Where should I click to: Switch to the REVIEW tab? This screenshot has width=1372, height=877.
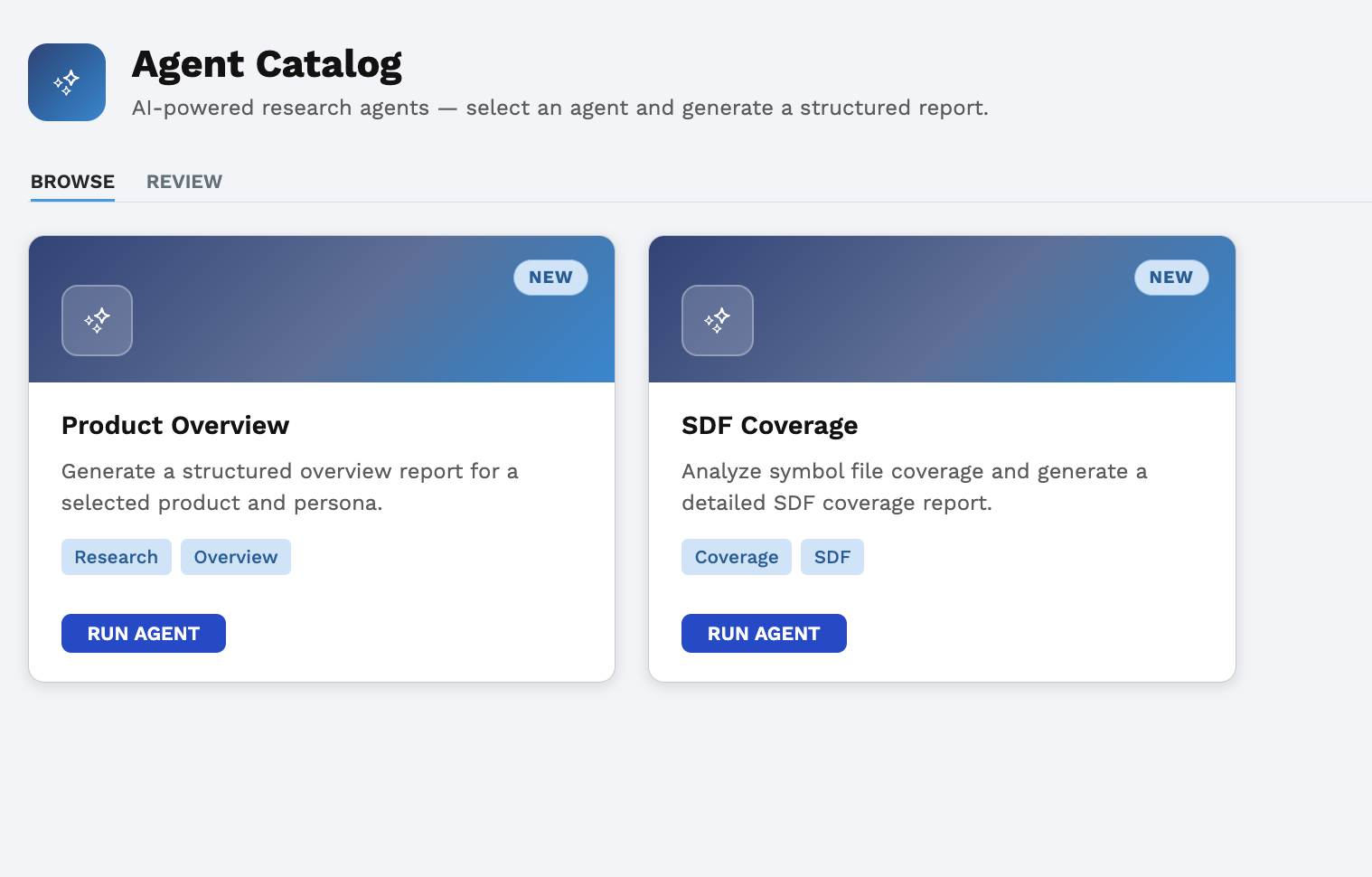[184, 182]
